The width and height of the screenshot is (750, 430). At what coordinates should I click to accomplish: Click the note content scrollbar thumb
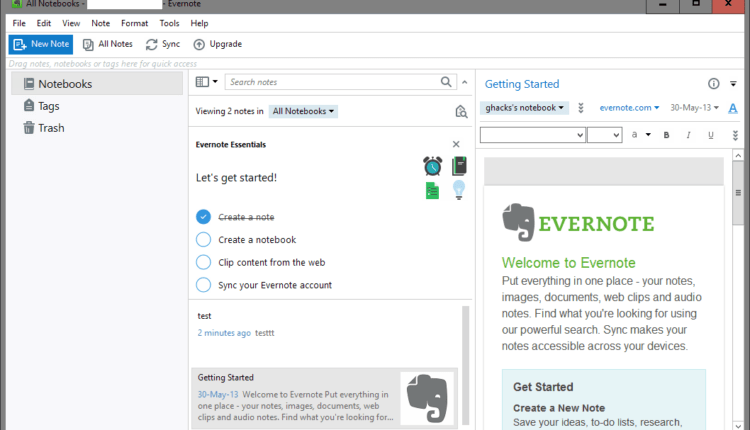(x=738, y=193)
